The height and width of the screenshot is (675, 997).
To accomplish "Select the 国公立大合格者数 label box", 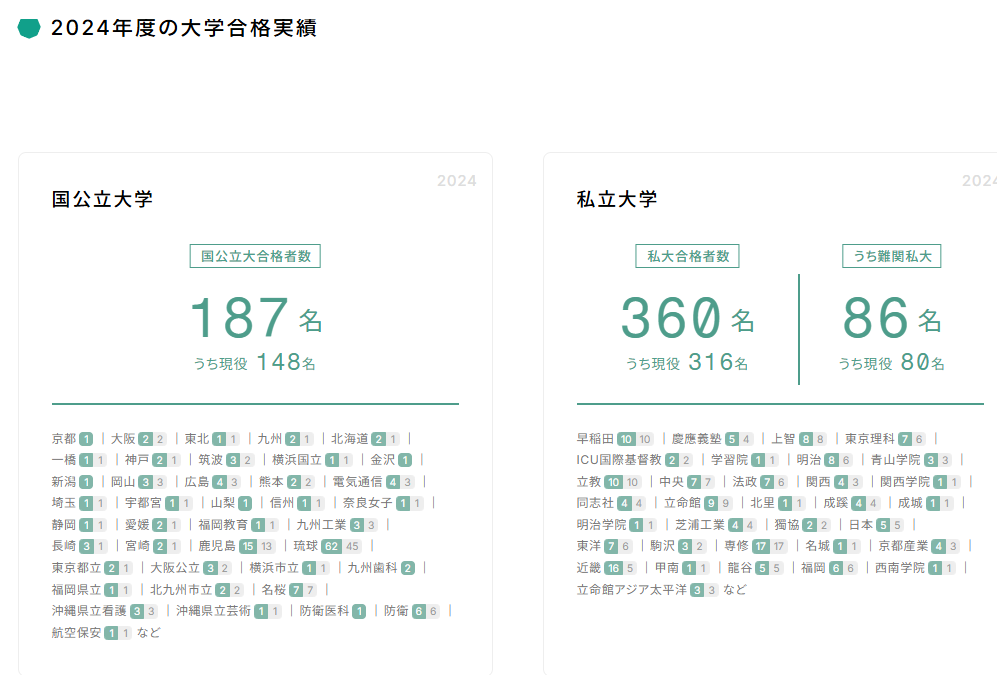I will point(255,256).
